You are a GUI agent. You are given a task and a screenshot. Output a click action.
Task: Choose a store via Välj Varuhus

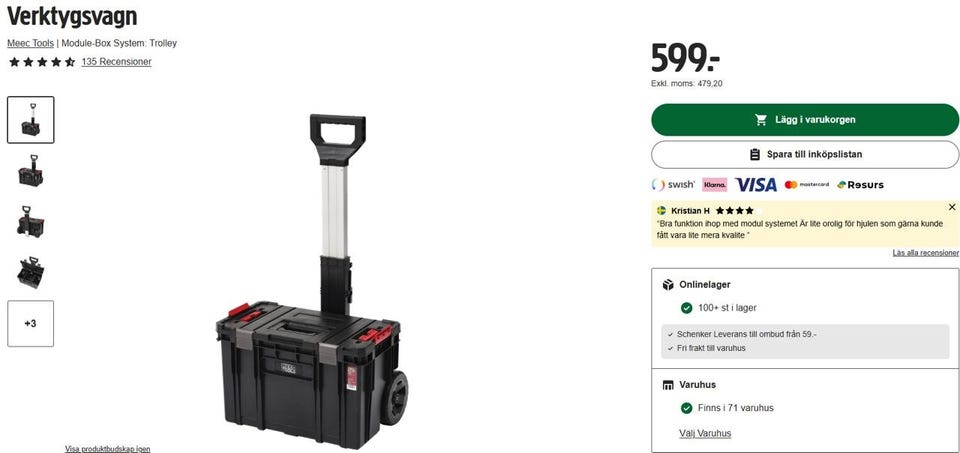point(705,433)
